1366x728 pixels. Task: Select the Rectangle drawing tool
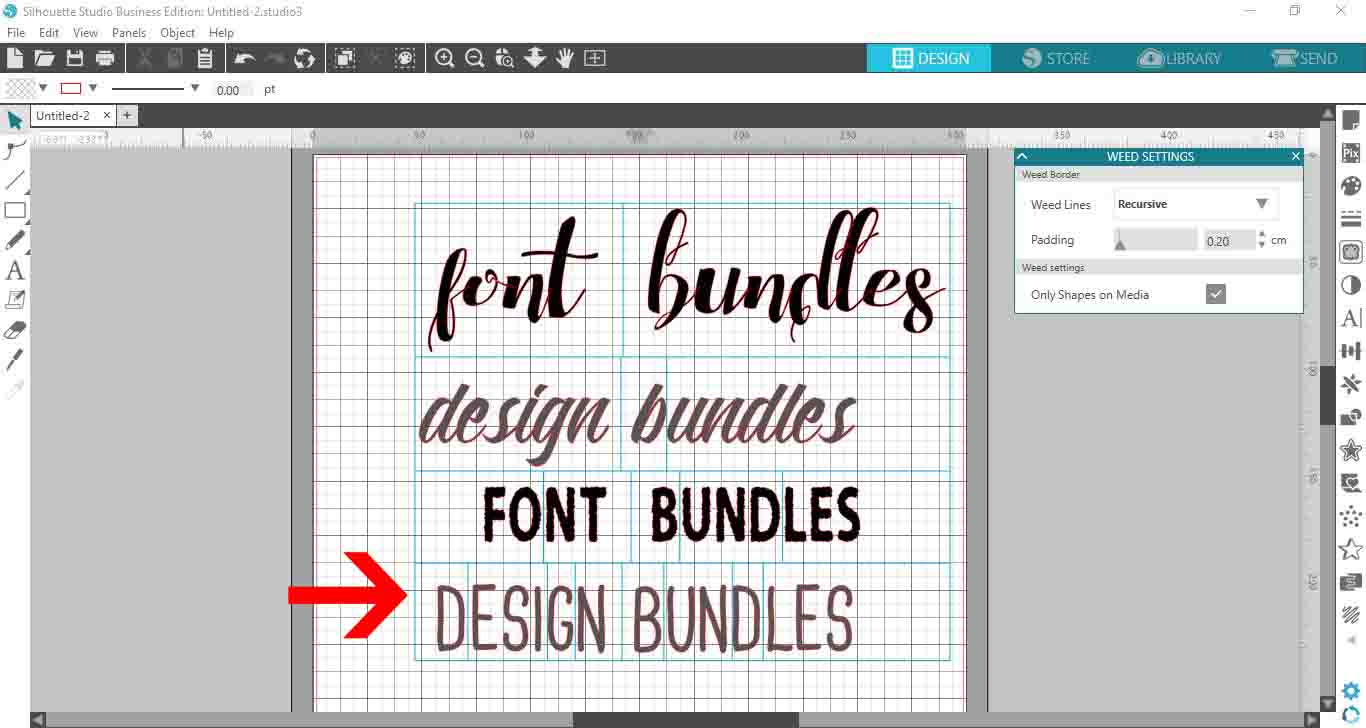[15, 210]
